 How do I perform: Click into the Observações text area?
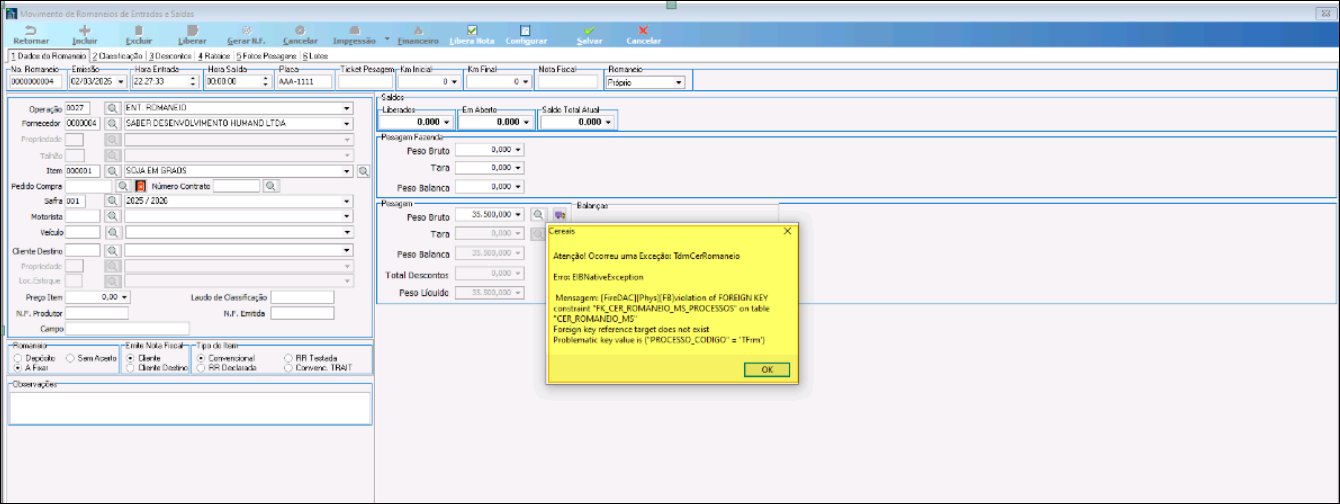pos(190,407)
